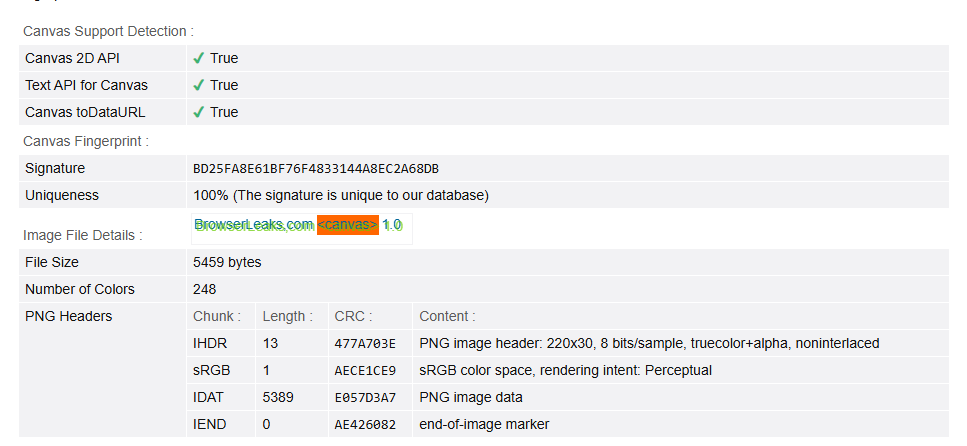Click the Canvas Support Detection heading
Viewport: 967px width, 446px height.
(x=108, y=31)
